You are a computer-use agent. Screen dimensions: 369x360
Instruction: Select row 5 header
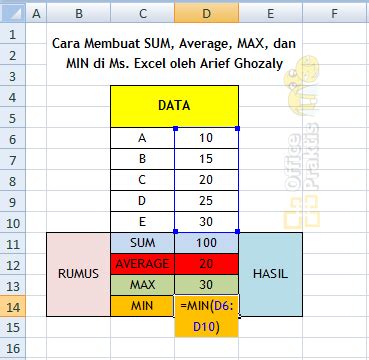[x=12, y=118]
